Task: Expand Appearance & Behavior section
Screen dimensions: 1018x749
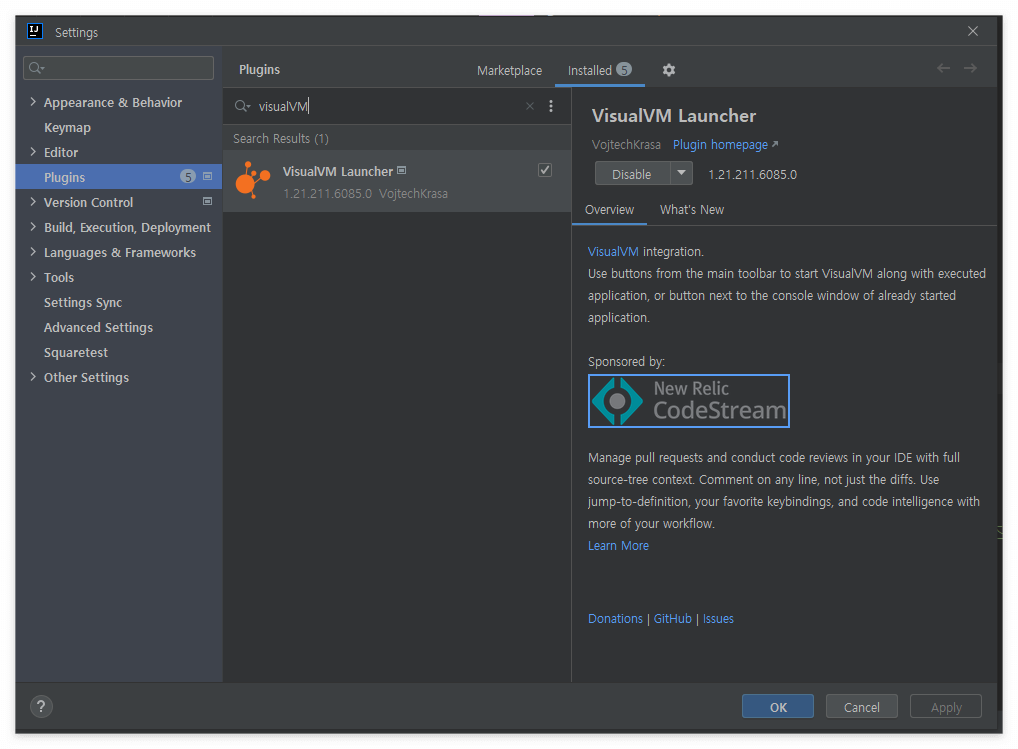Action: click(x=33, y=102)
